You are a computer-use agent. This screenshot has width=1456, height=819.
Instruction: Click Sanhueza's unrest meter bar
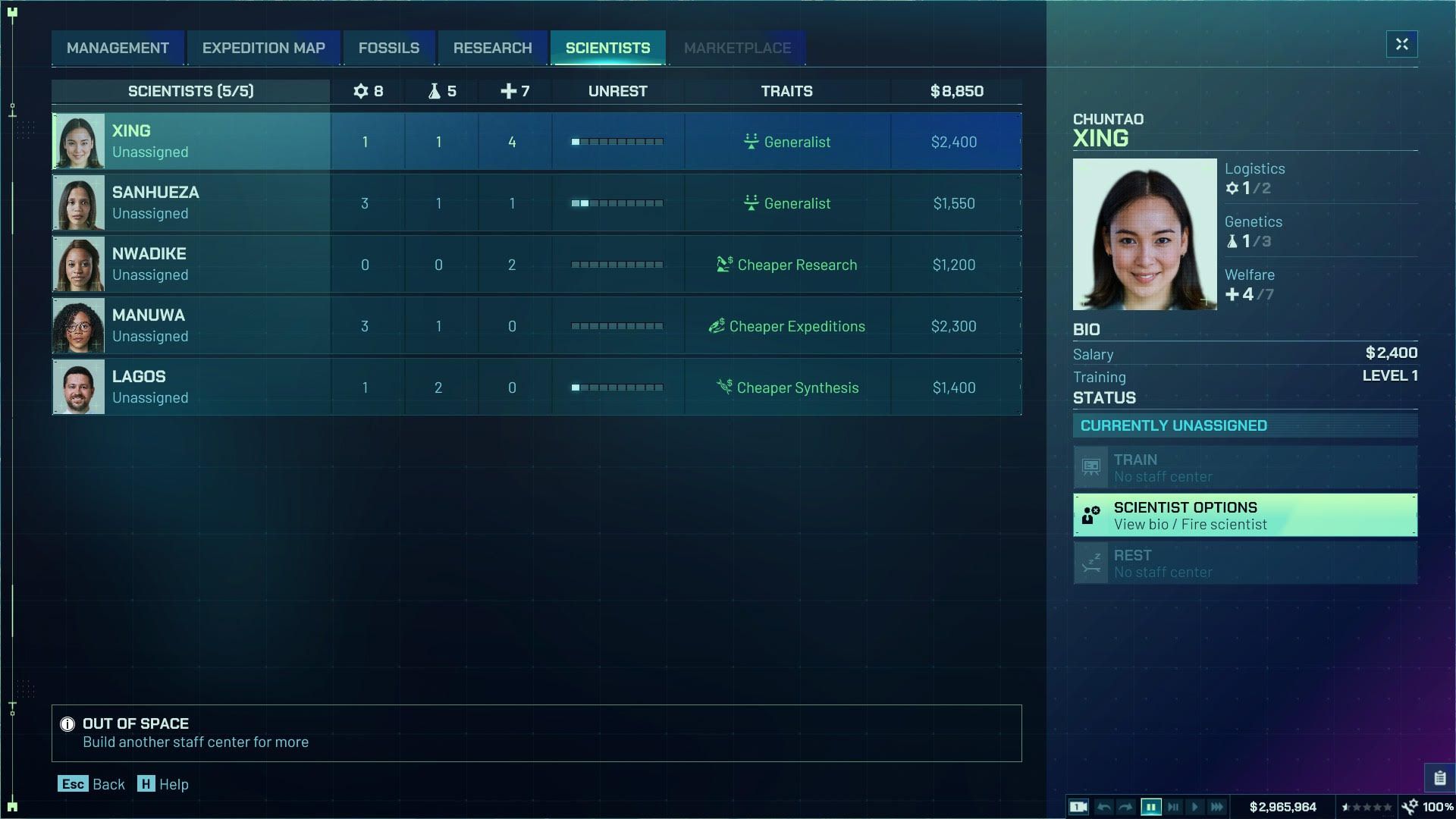click(x=617, y=203)
